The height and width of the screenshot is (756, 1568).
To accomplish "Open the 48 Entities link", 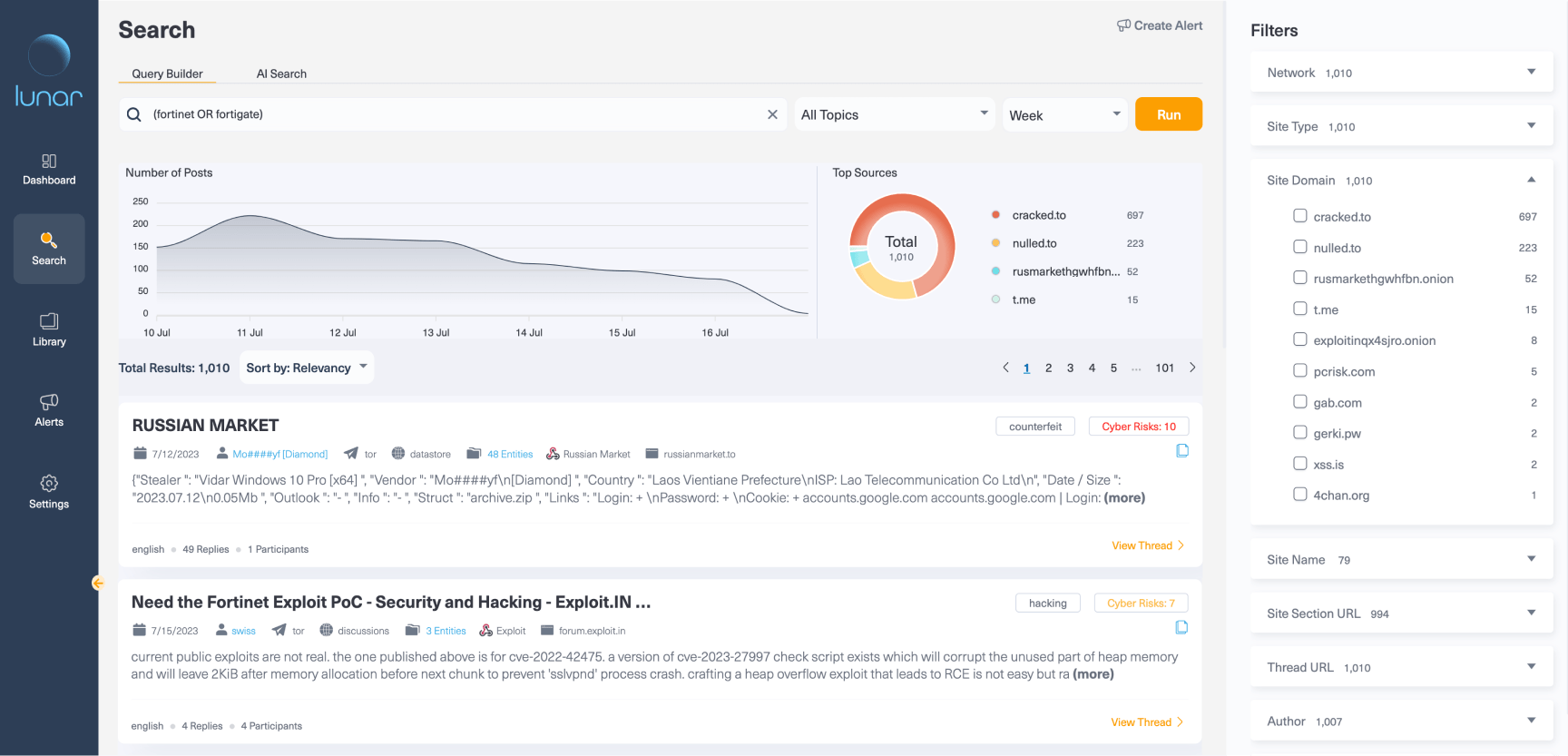I will [510, 454].
